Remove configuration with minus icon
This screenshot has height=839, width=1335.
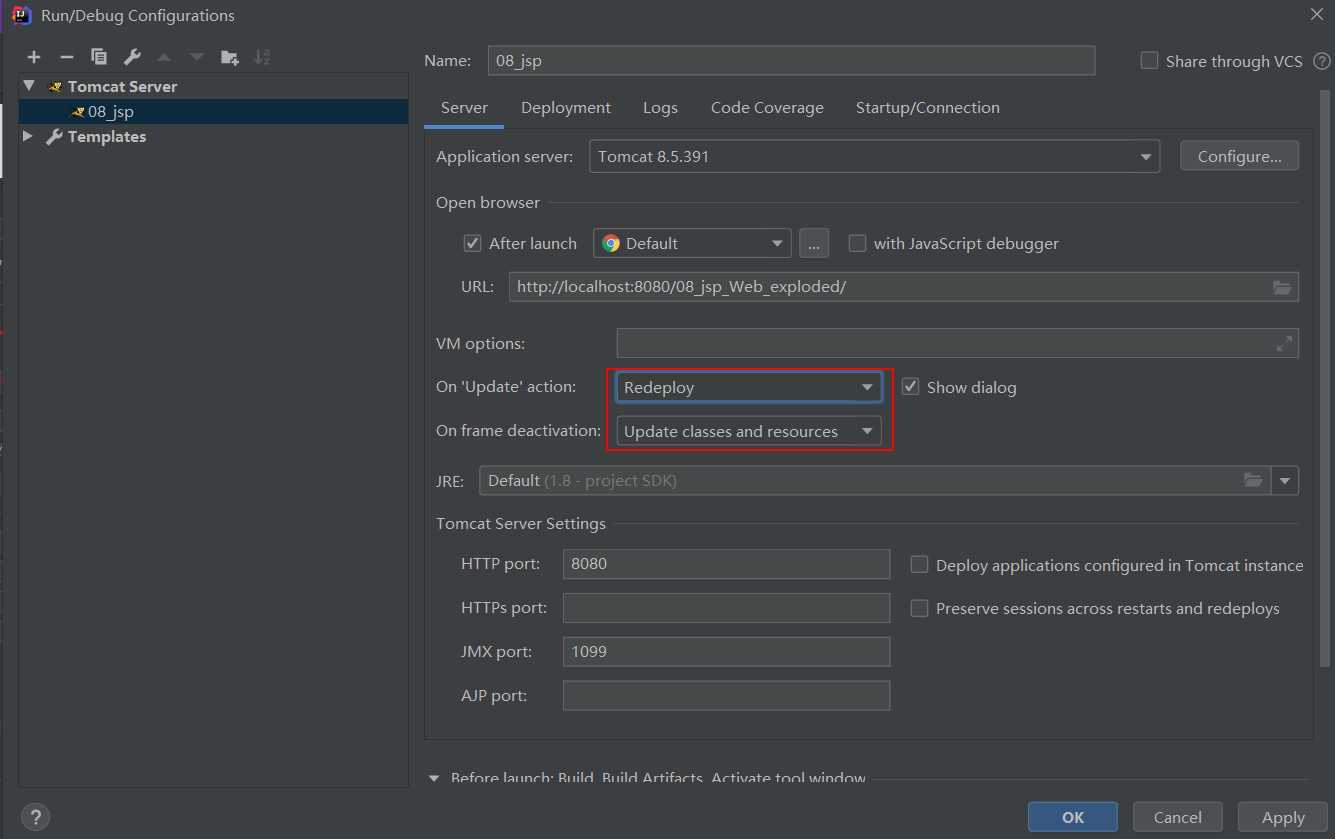pyautogui.click(x=66, y=57)
